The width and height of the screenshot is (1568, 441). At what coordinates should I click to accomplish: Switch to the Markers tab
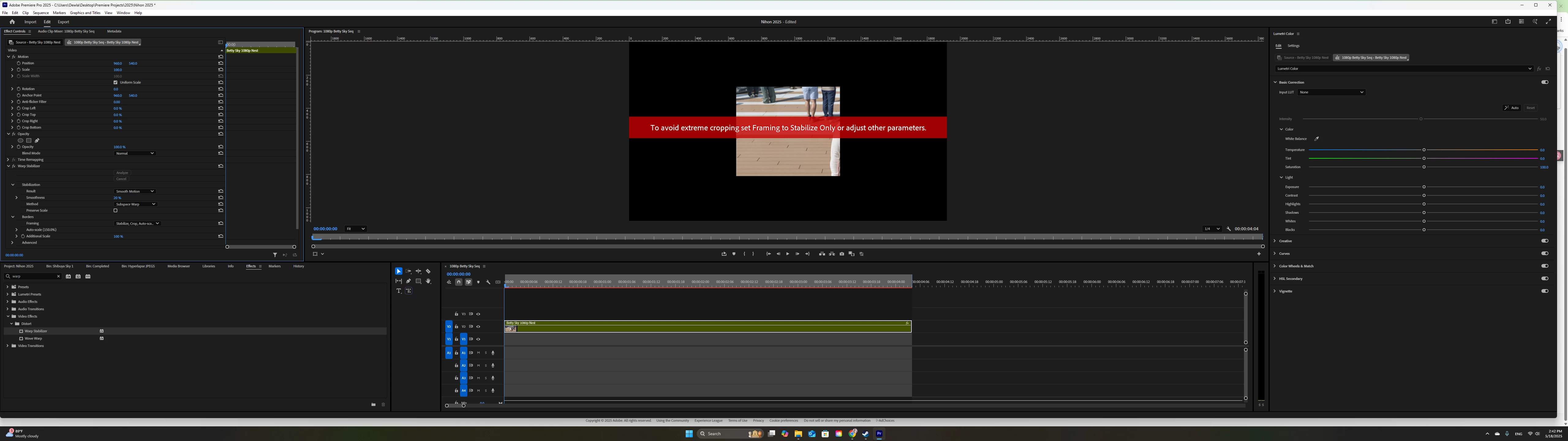tap(274, 266)
